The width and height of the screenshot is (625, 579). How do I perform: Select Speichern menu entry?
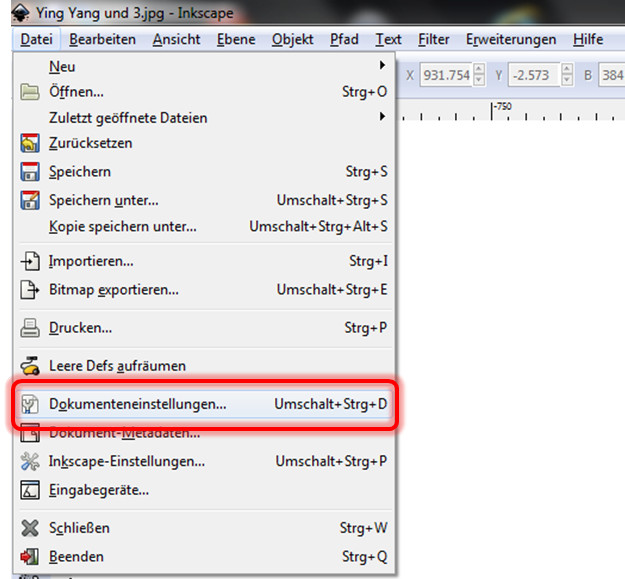[204, 172]
